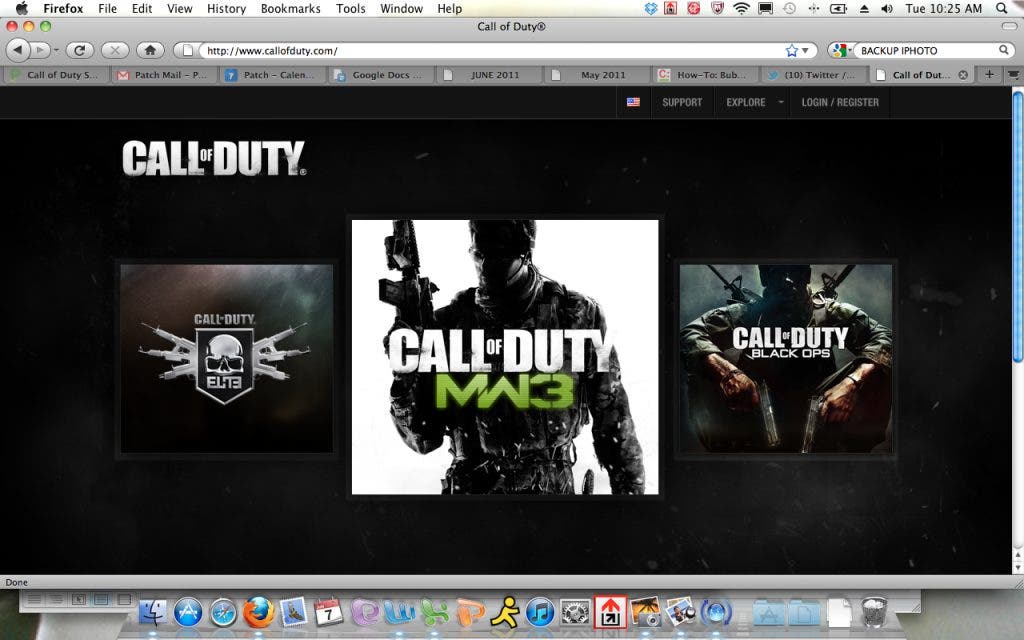Image resolution: width=1024 pixels, height=640 pixels.
Task: Open Safari compass in Dock
Action: click(x=223, y=613)
